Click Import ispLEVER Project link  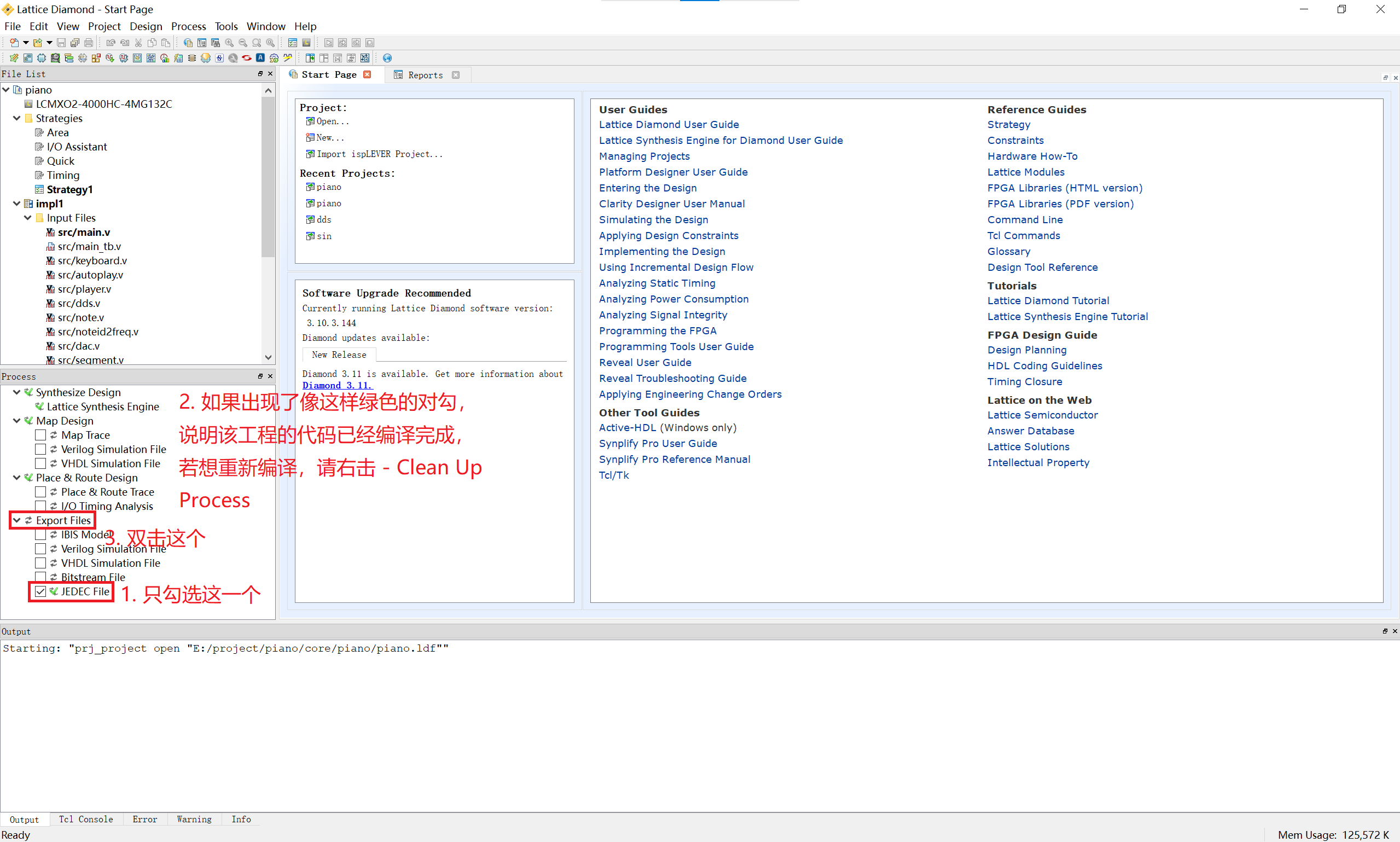(x=380, y=154)
